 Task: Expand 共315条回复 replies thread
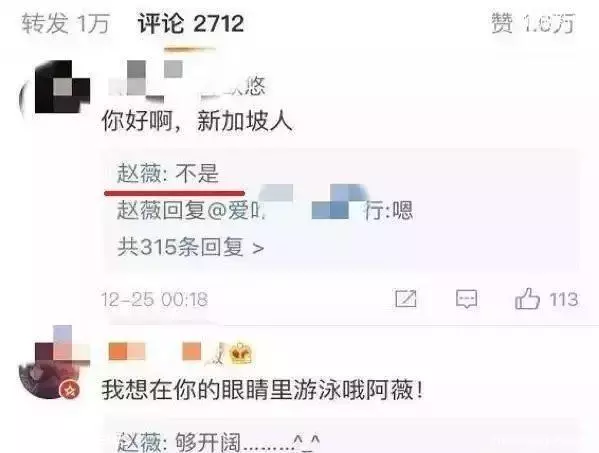(x=191, y=247)
